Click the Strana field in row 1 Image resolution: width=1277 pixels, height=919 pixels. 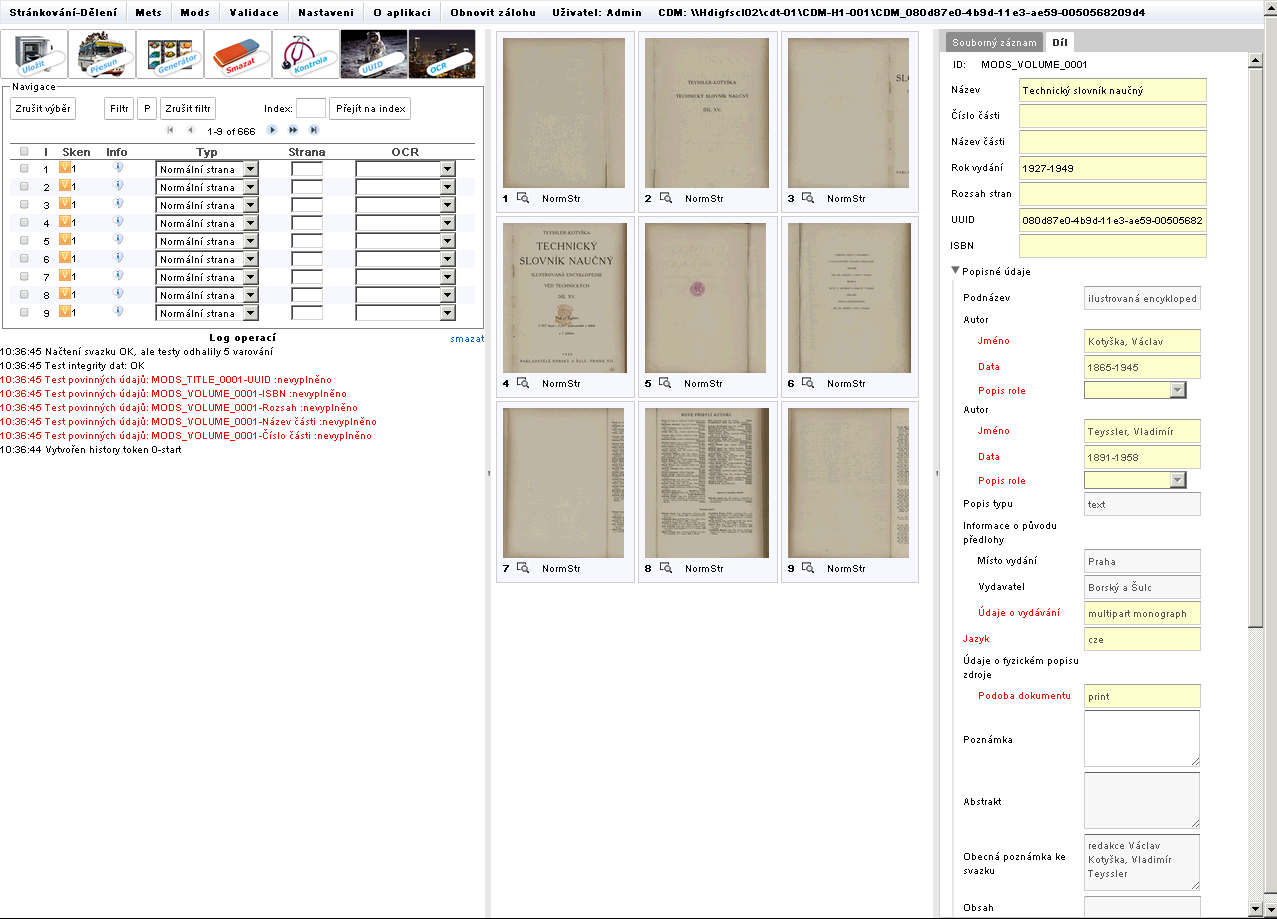tap(307, 169)
